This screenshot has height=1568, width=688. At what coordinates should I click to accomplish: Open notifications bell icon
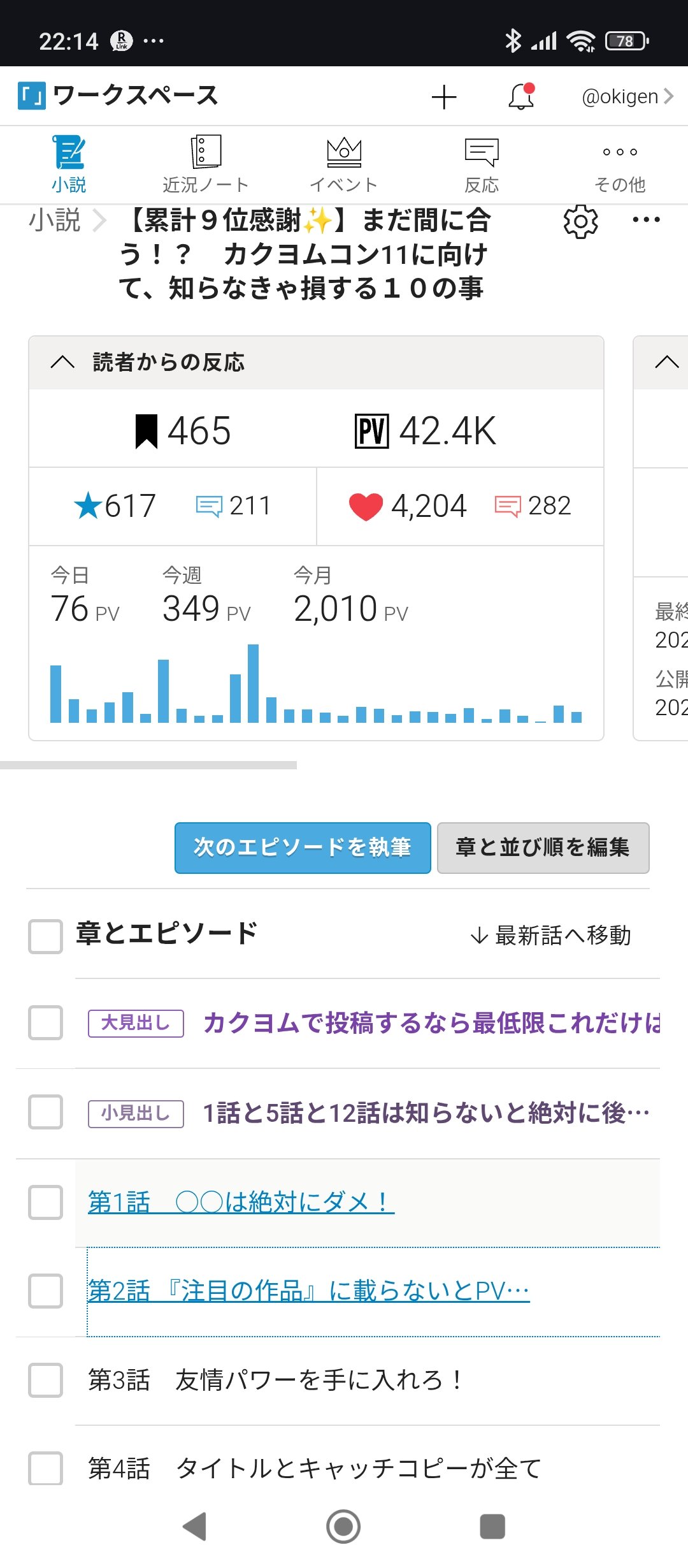[521, 97]
